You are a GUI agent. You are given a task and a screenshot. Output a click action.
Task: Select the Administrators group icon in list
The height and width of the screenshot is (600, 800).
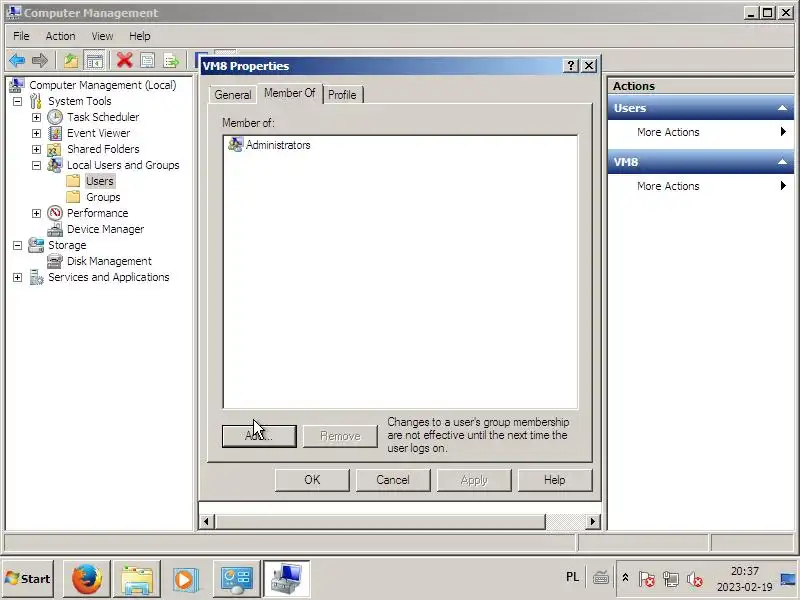point(235,145)
